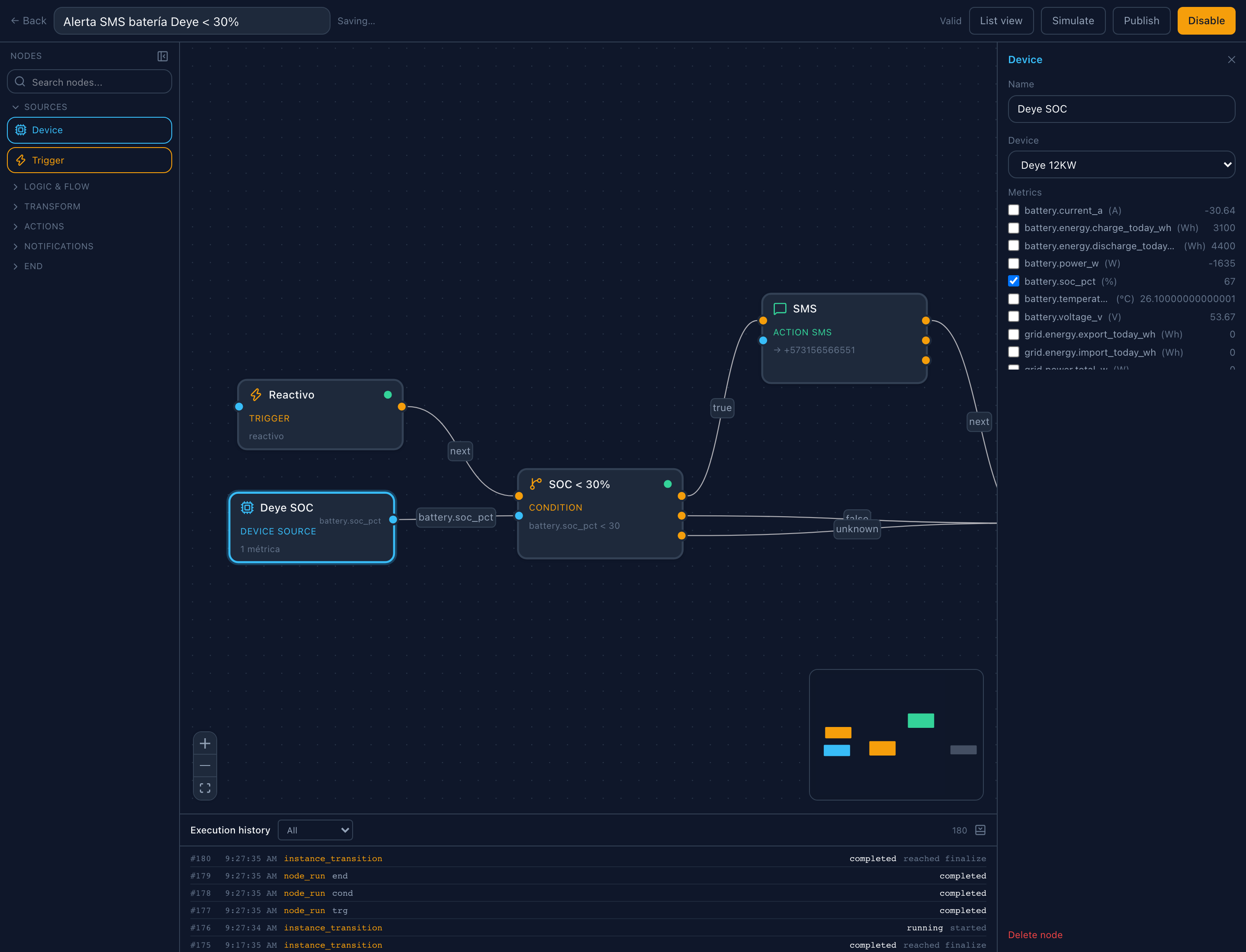The width and height of the screenshot is (1246, 952).
Task: Click the green status dot on Reactivo node
Action: pos(388,394)
